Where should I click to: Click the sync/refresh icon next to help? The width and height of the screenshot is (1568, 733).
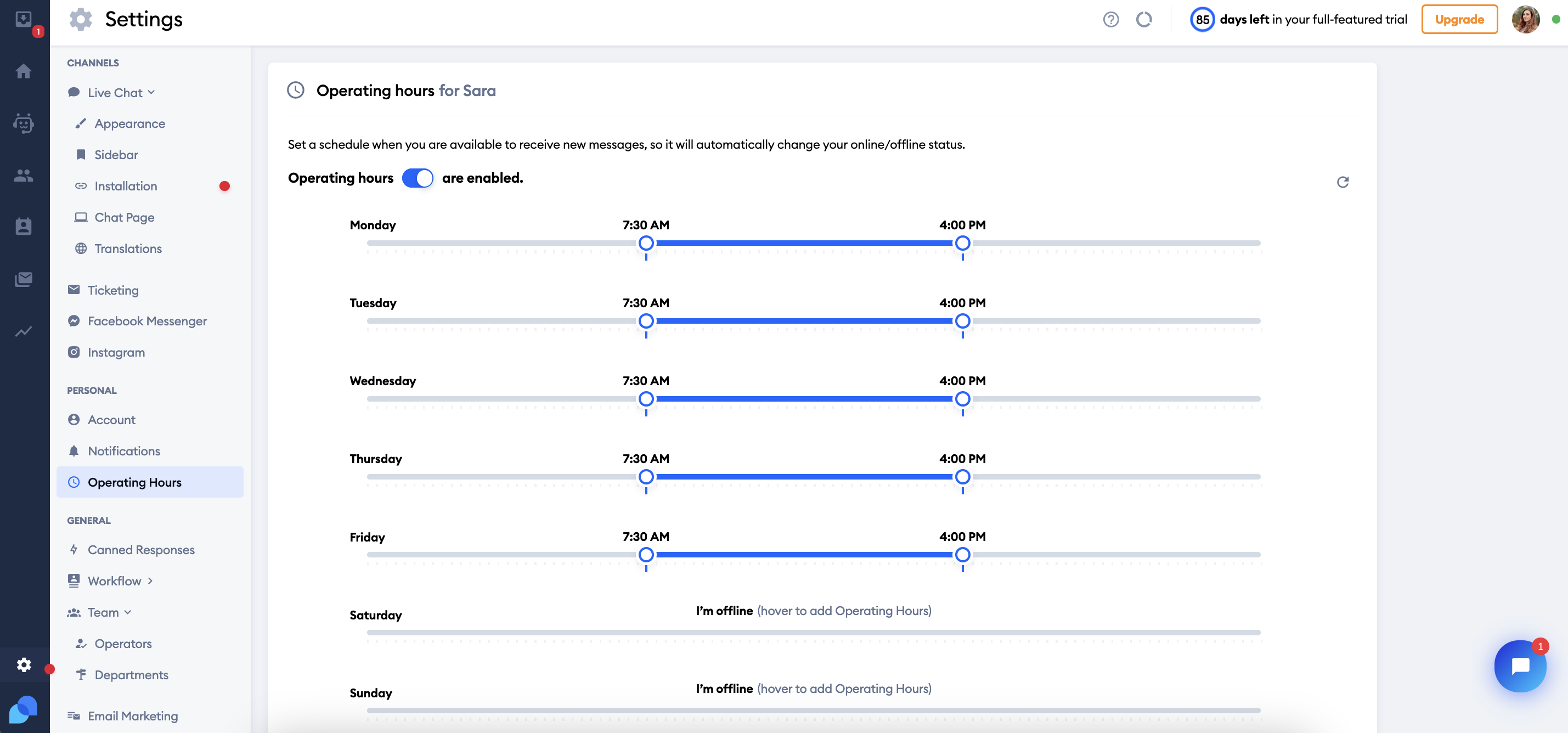[1144, 19]
